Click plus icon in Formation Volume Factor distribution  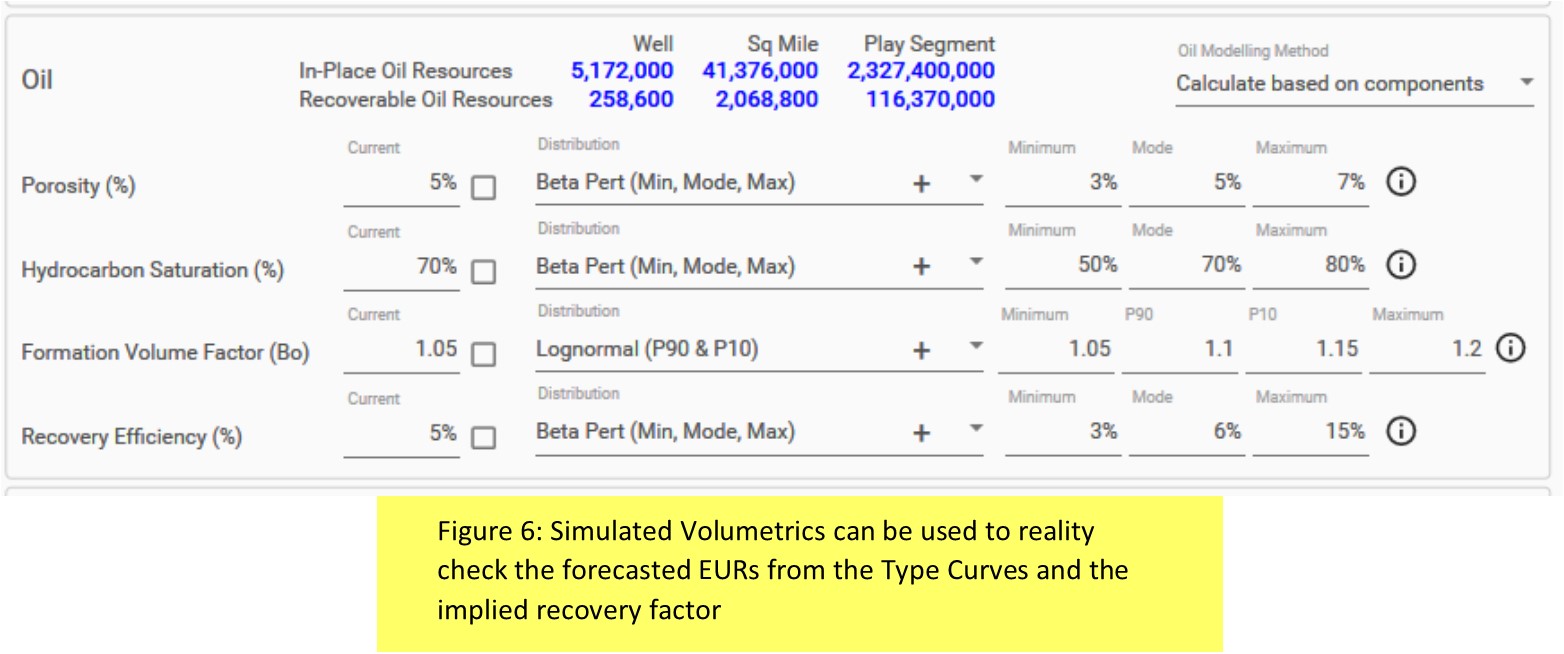tap(922, 350)
